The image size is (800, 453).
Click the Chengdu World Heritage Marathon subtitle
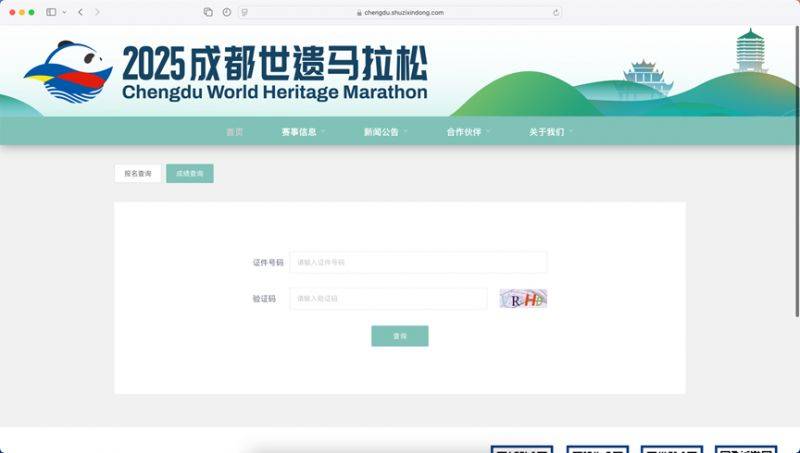click(275, 92)
